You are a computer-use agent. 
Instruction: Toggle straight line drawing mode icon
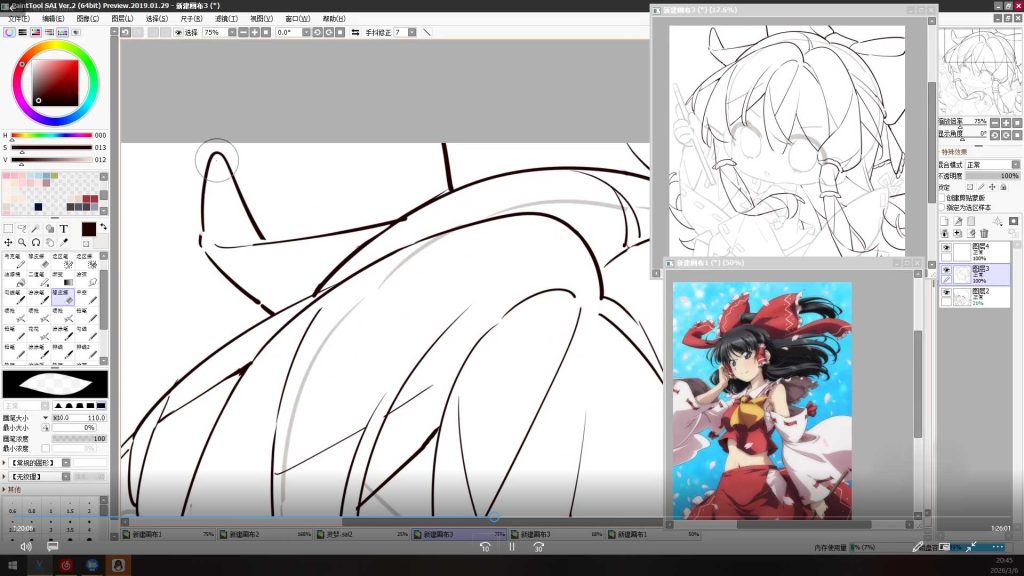click(x=427, y=32)
